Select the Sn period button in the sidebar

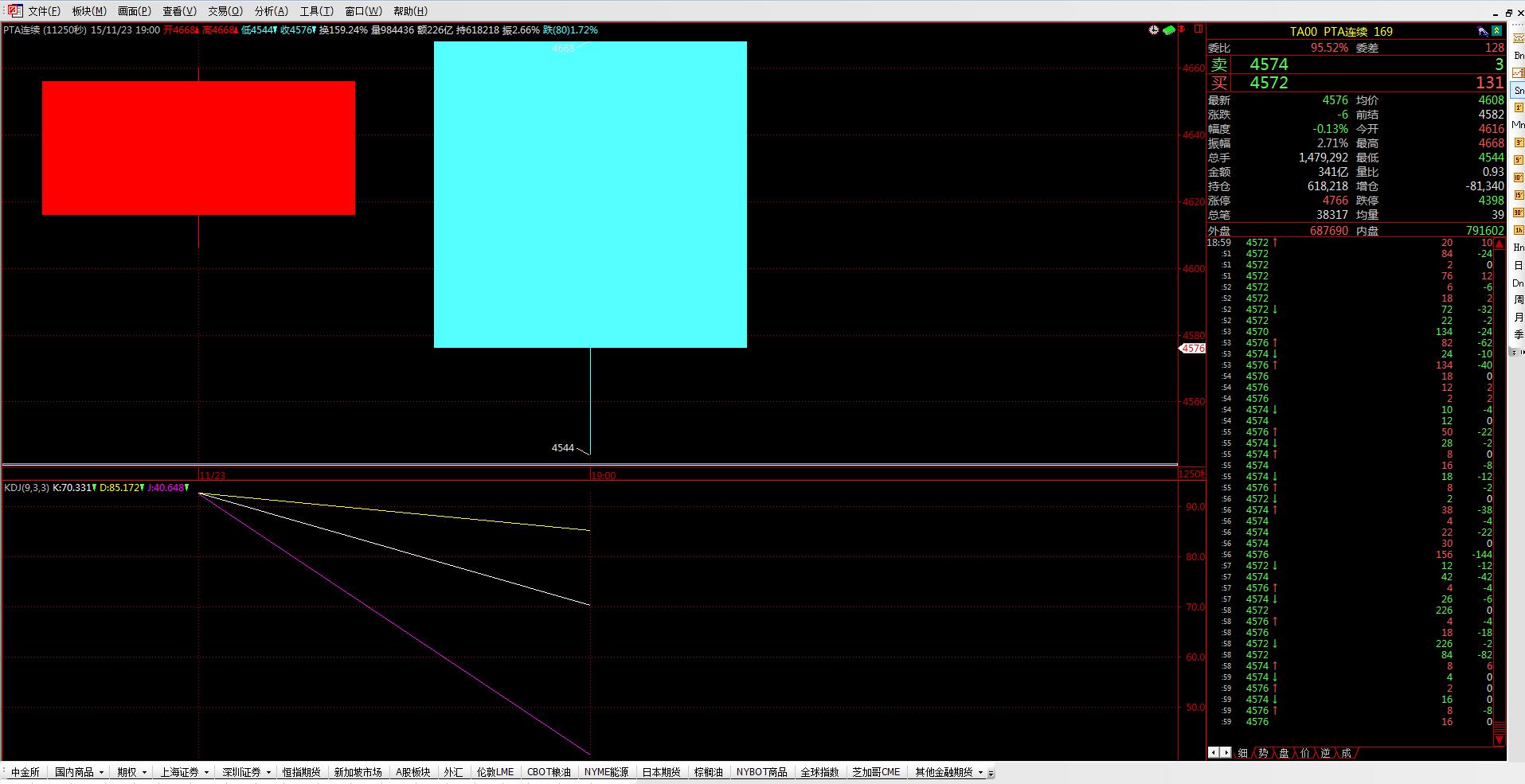coord(1519,91)
